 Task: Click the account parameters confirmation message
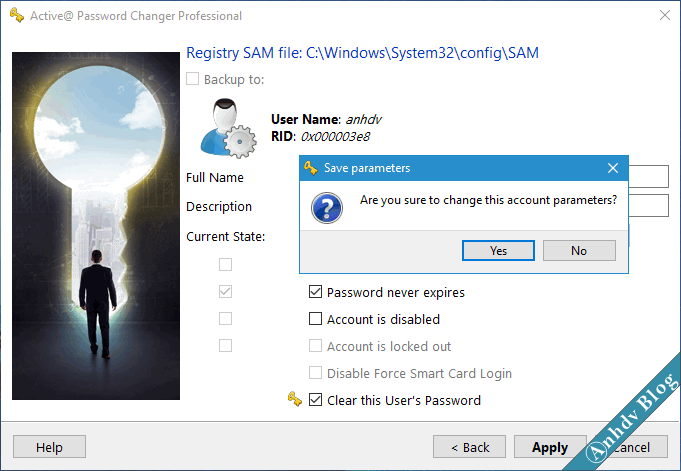click(x=488, y=200)
